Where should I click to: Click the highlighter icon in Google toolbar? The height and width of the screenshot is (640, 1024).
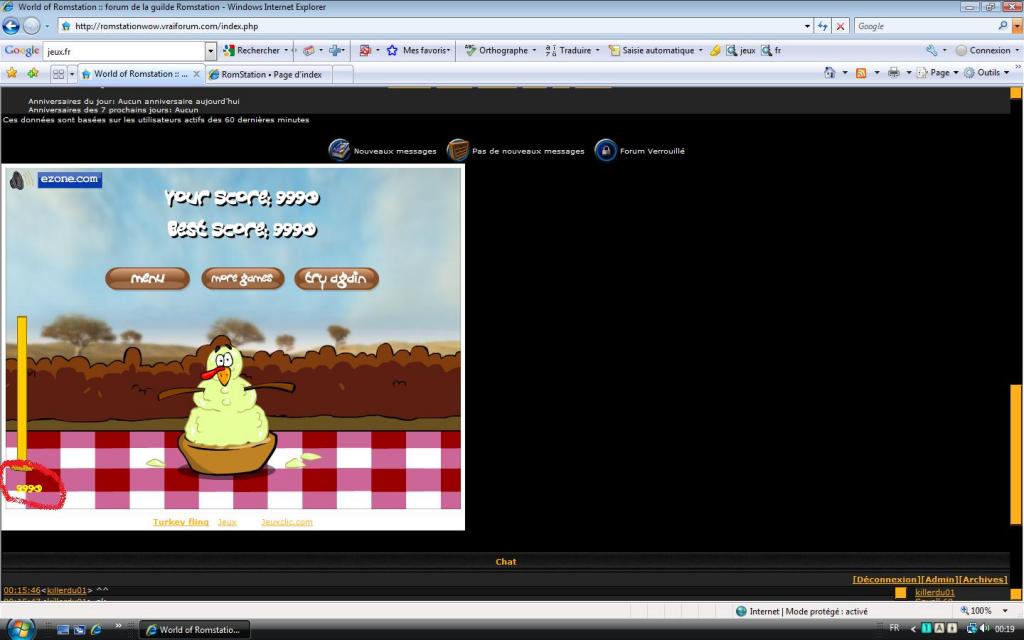click(715, 50)
